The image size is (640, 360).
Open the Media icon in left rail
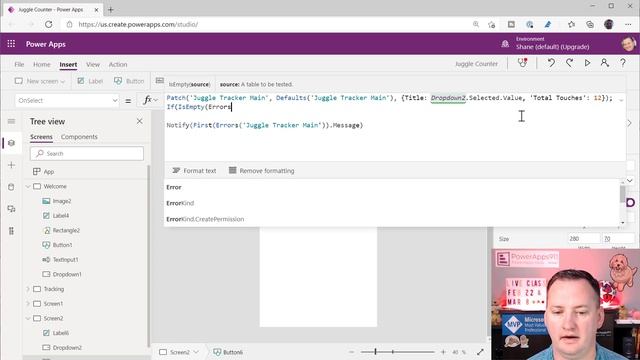[x=11, y=209]
